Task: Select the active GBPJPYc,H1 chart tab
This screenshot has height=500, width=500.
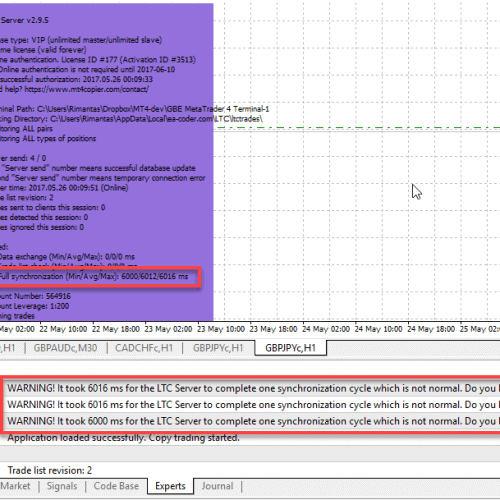Action: pos(290,348)
